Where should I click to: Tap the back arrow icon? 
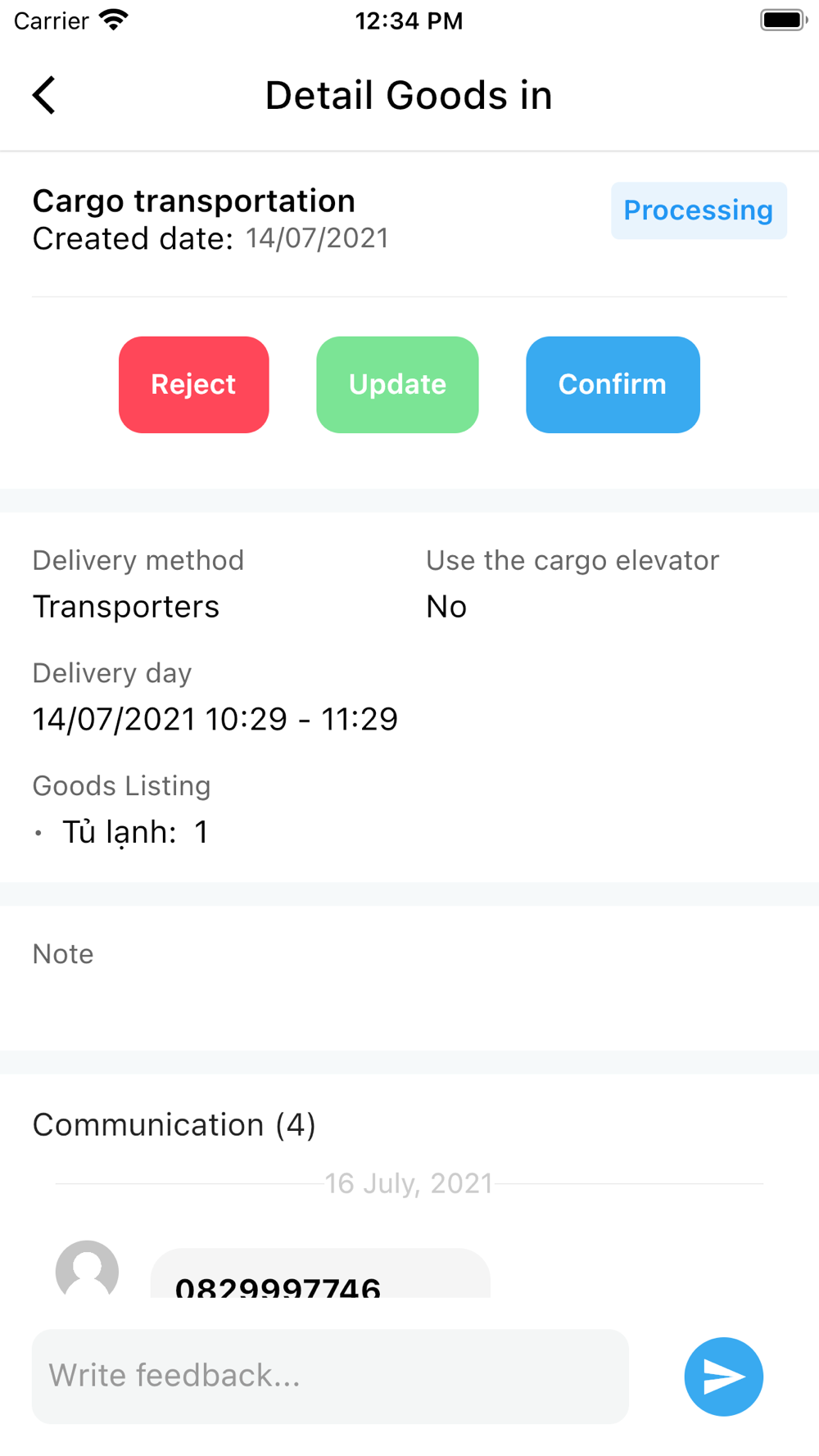[x=44, y=95]
